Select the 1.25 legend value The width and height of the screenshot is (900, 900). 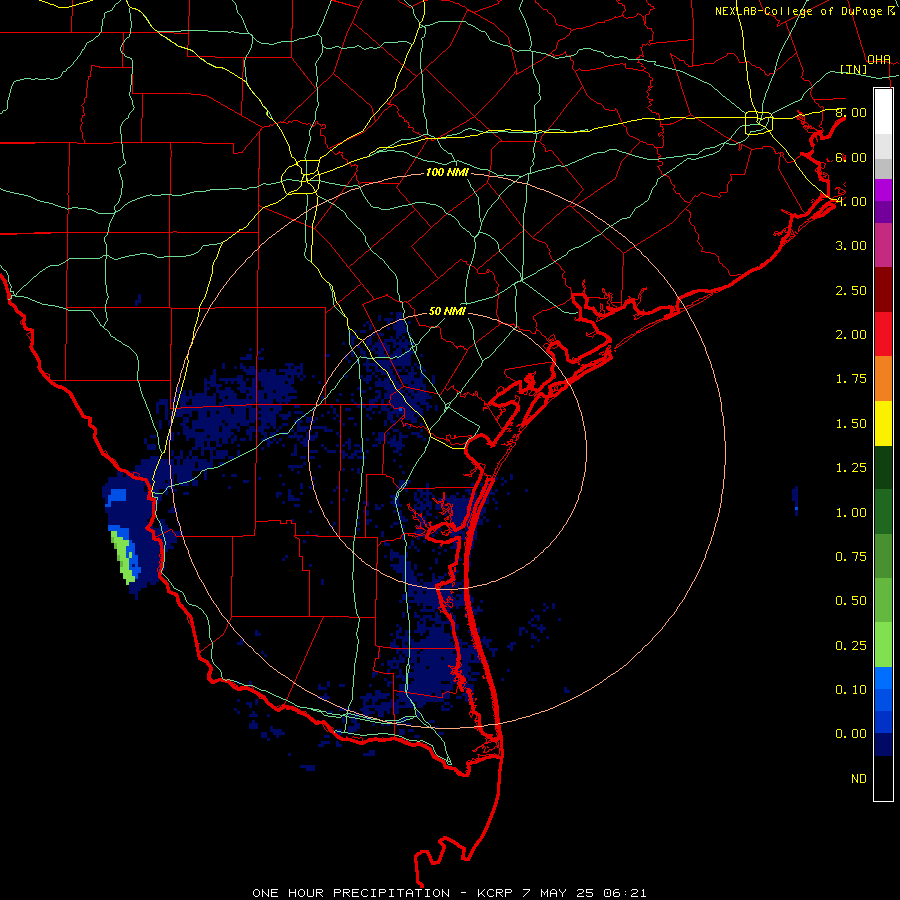[851, 468]
